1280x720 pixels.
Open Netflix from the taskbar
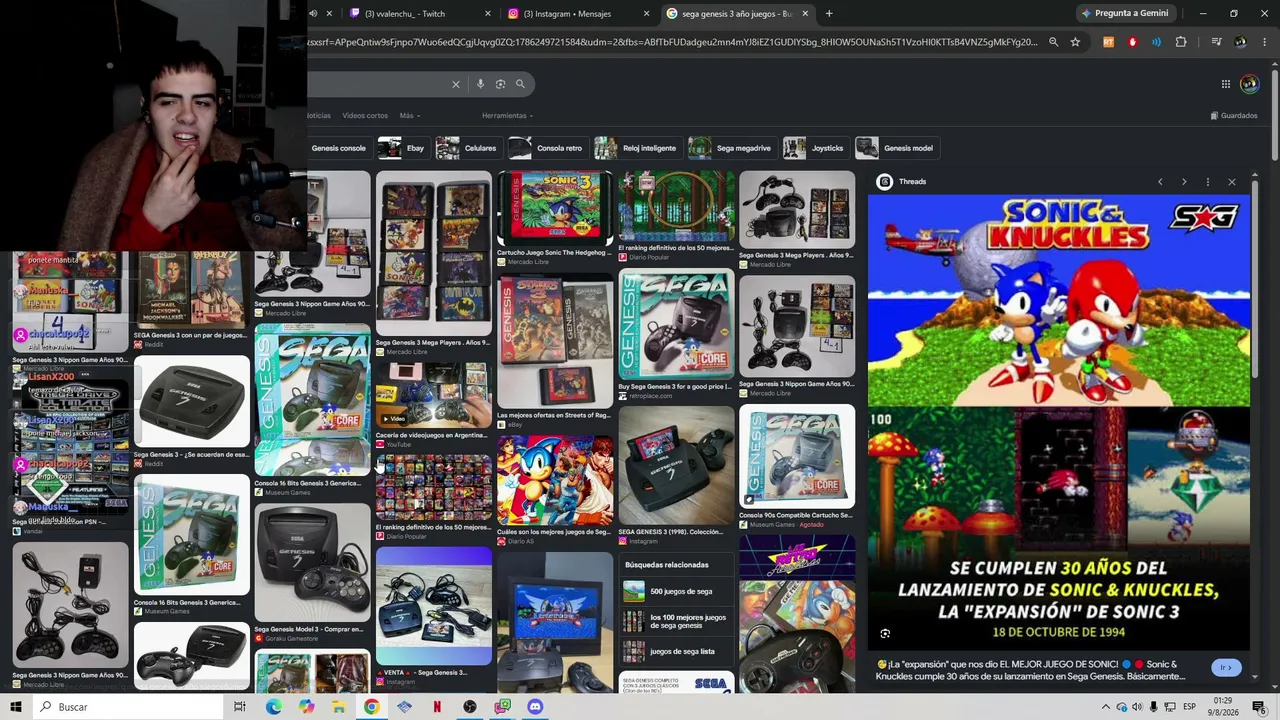437,707
